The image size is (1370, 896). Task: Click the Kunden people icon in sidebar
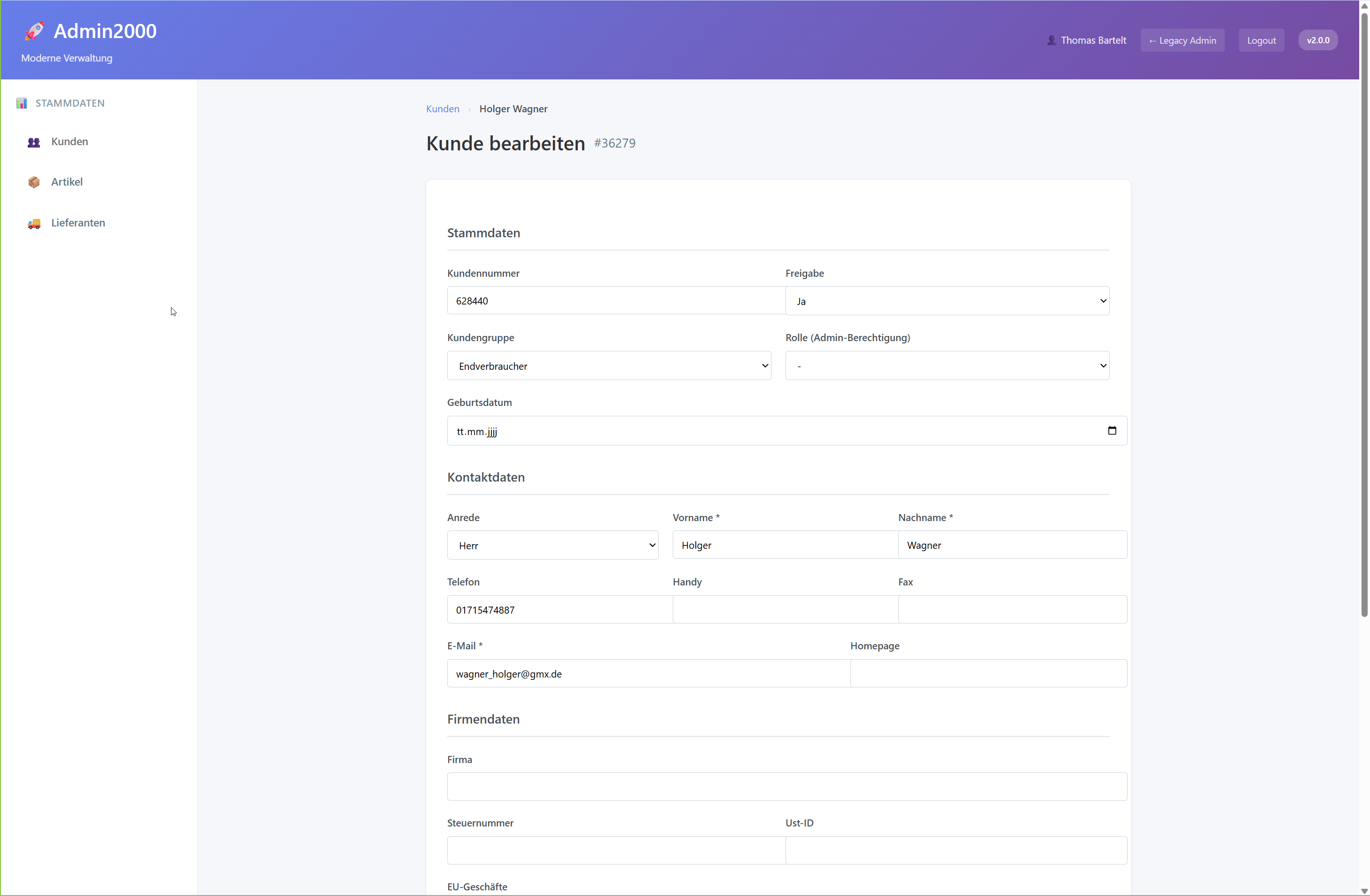pyautogui.click(x=34, y=142)
